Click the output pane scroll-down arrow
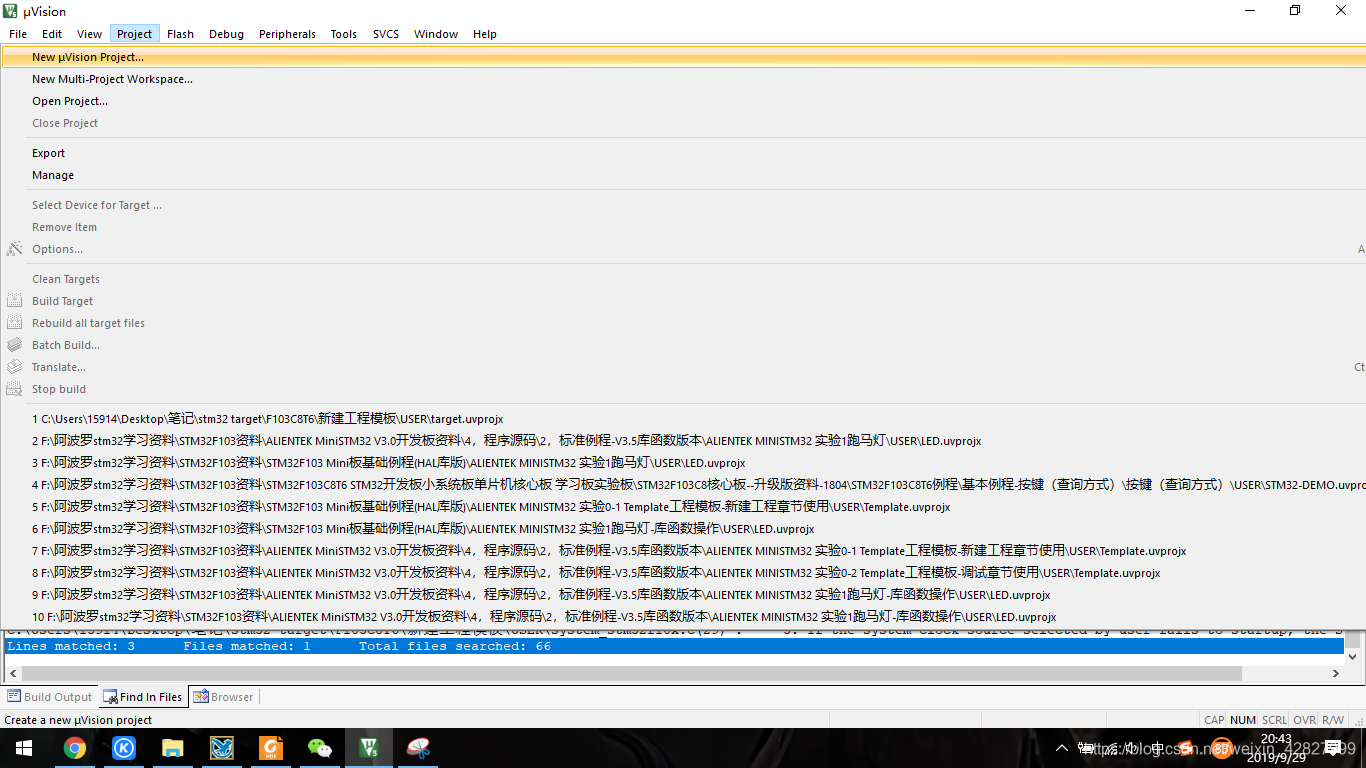Viewport: 1366px width, 768px height. [x=1354, y=656]
